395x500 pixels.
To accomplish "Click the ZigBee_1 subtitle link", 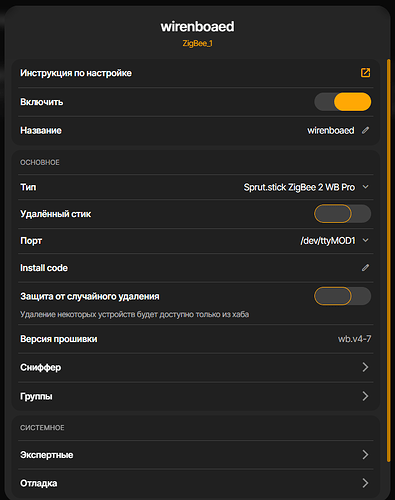I will [197, 43].
